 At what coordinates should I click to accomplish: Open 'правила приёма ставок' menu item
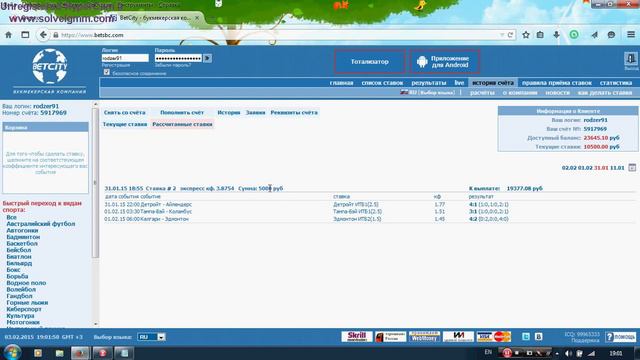click(x=557, y=83)
